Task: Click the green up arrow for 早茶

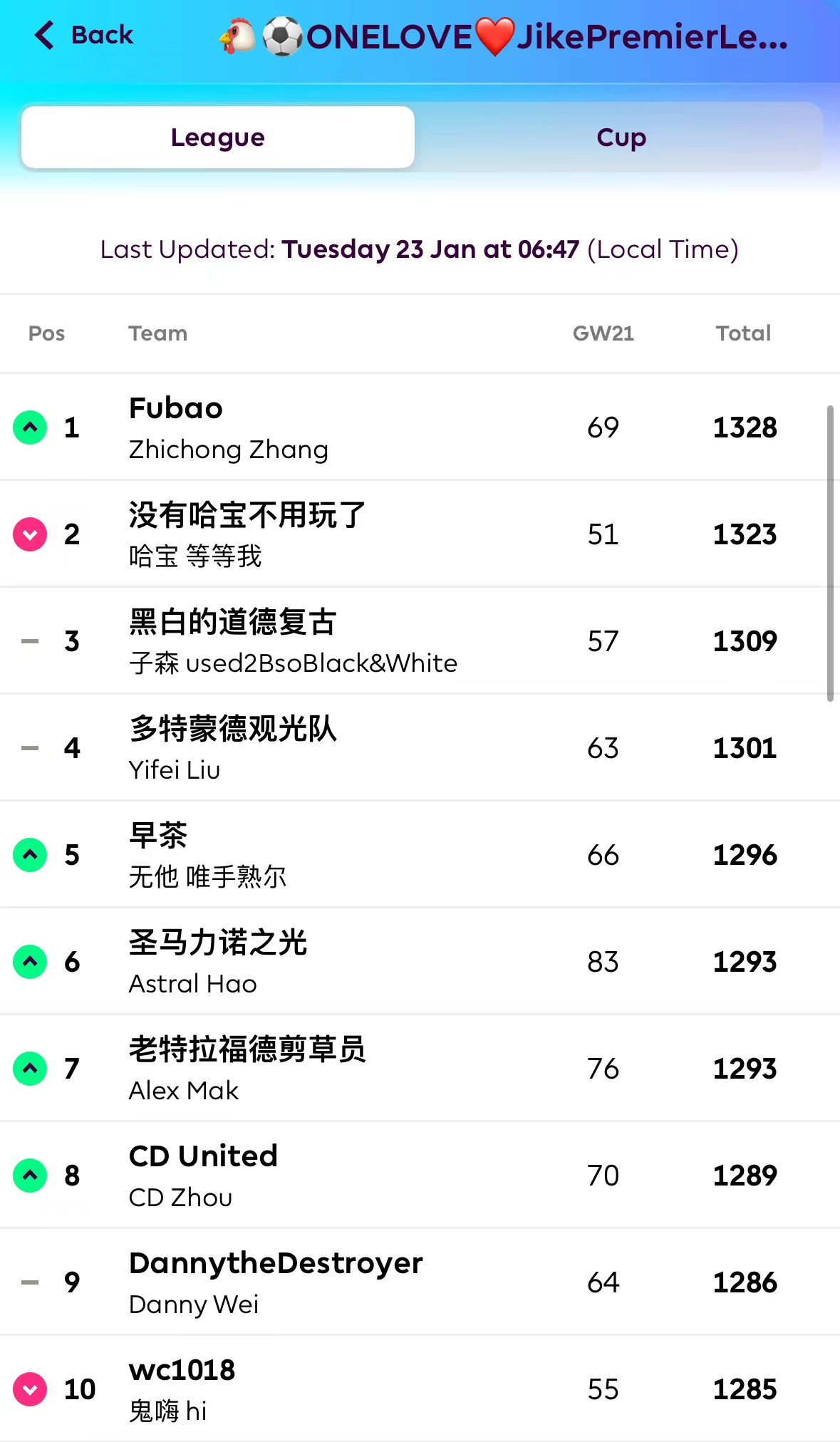Action: click(x=30, y=855)
